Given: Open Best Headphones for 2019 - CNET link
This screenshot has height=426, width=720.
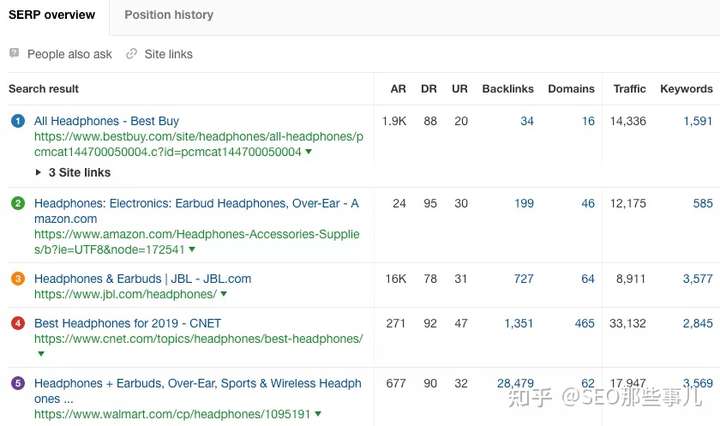Looking at the screenshot, I should click(128, 323).
